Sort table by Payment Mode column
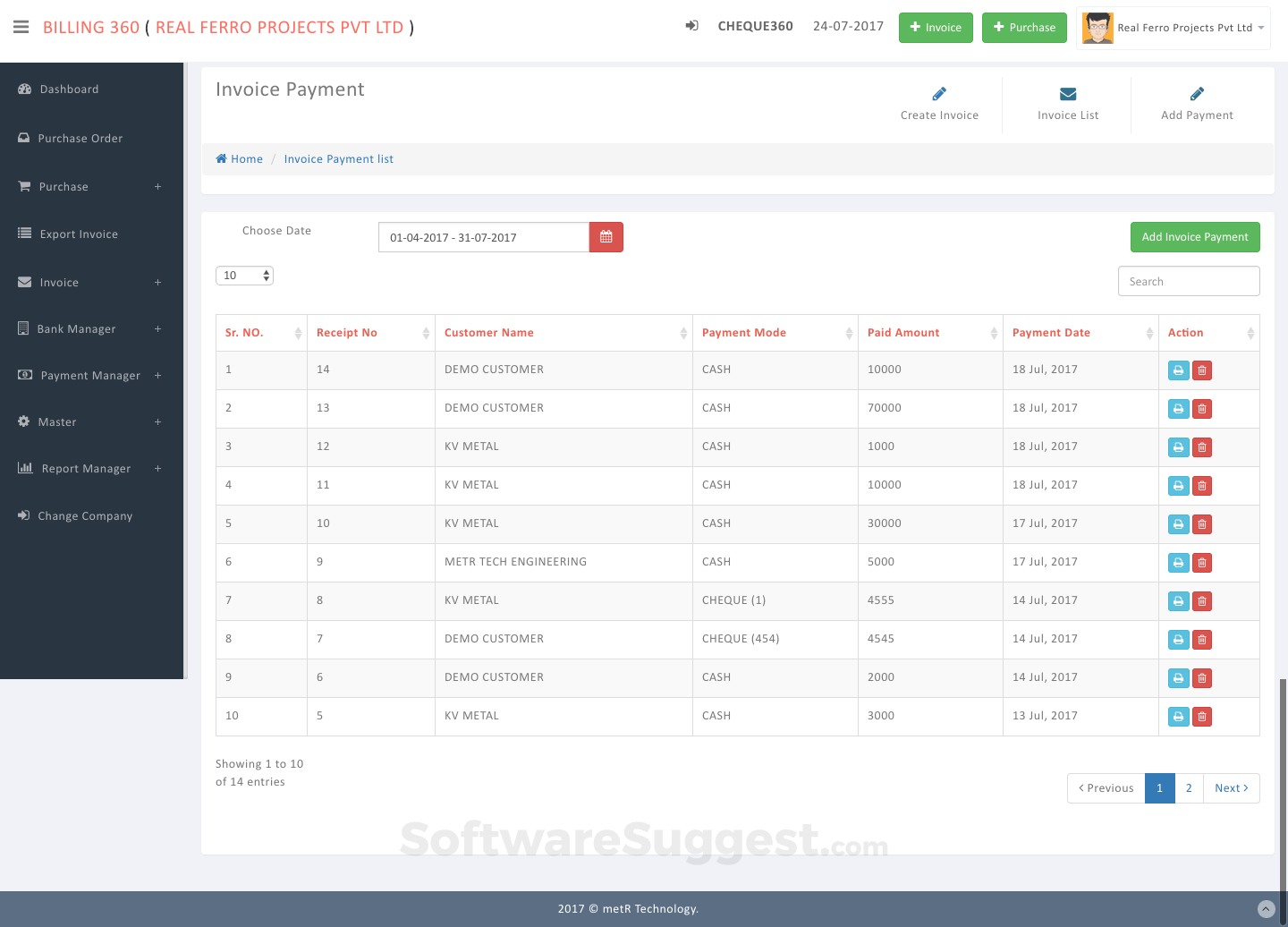Viewport: 1288px width, 927px height. 775,333
